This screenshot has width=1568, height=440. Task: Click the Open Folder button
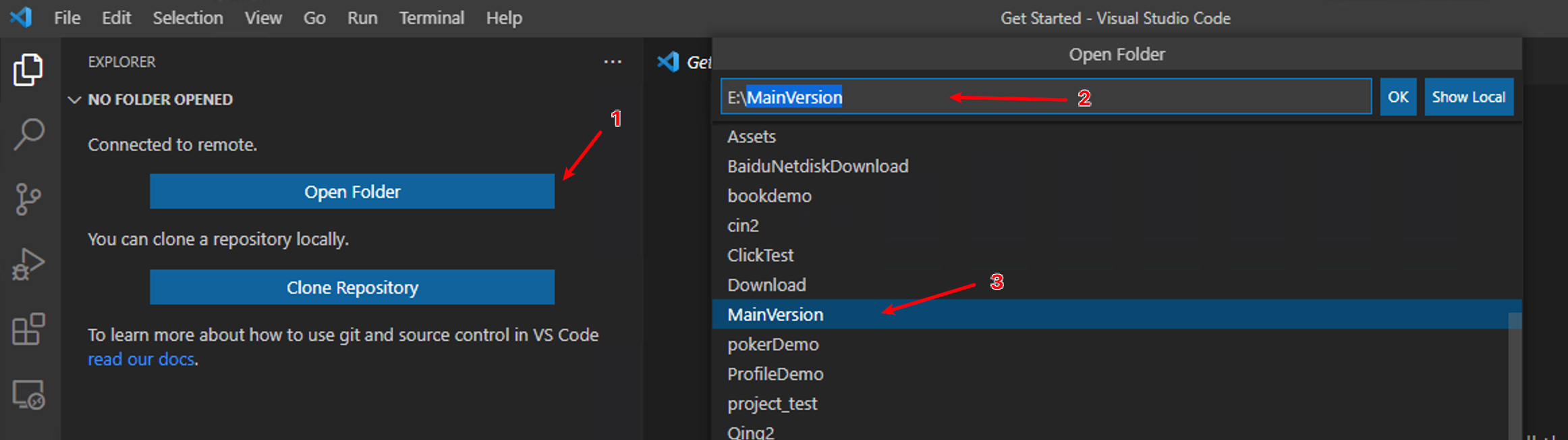click(x=352, y=192)
